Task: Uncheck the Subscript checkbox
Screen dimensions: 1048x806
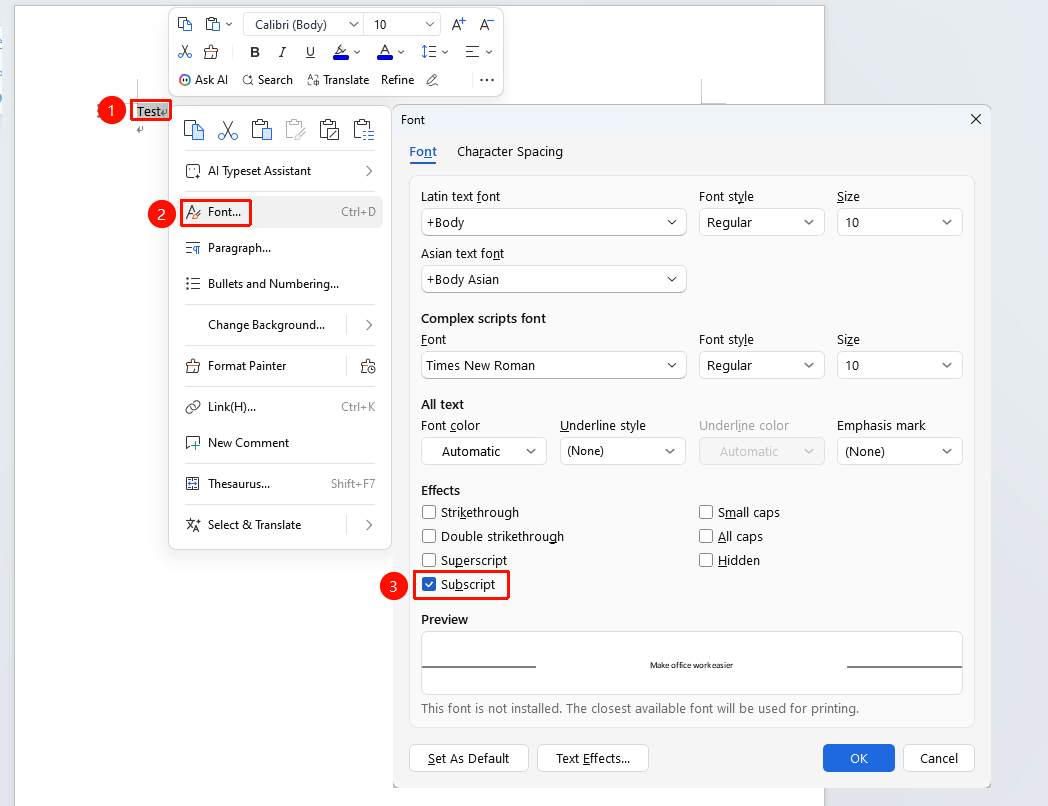Action: [429, 585]
